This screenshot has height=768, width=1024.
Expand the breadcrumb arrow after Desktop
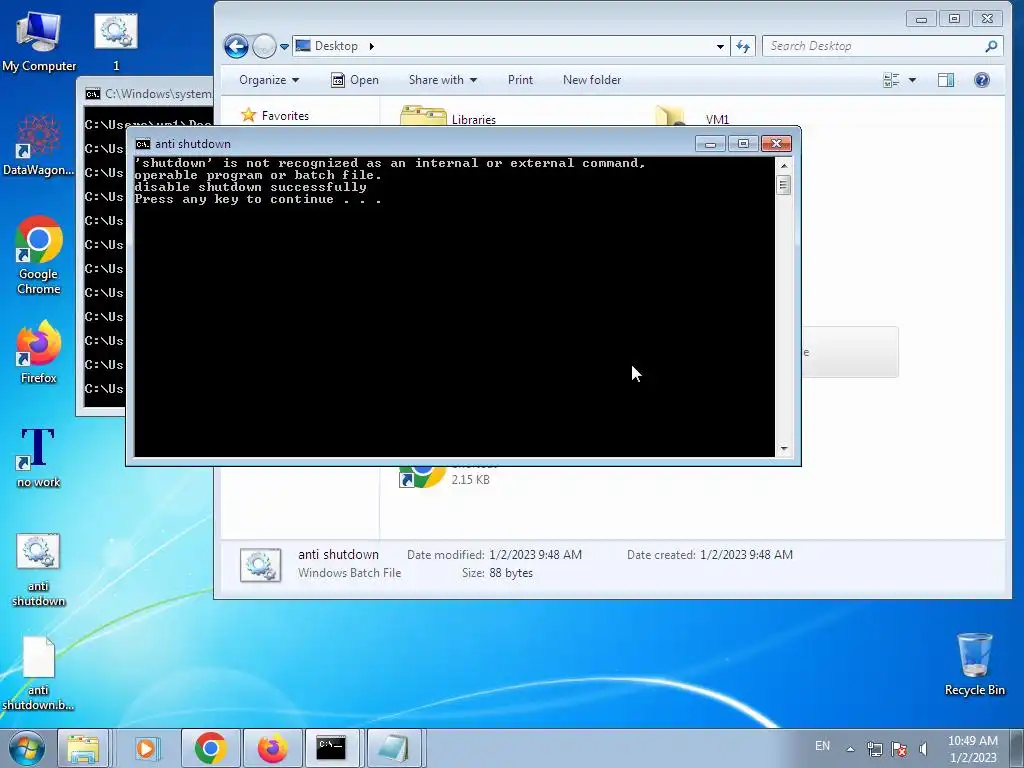[372, 46]
